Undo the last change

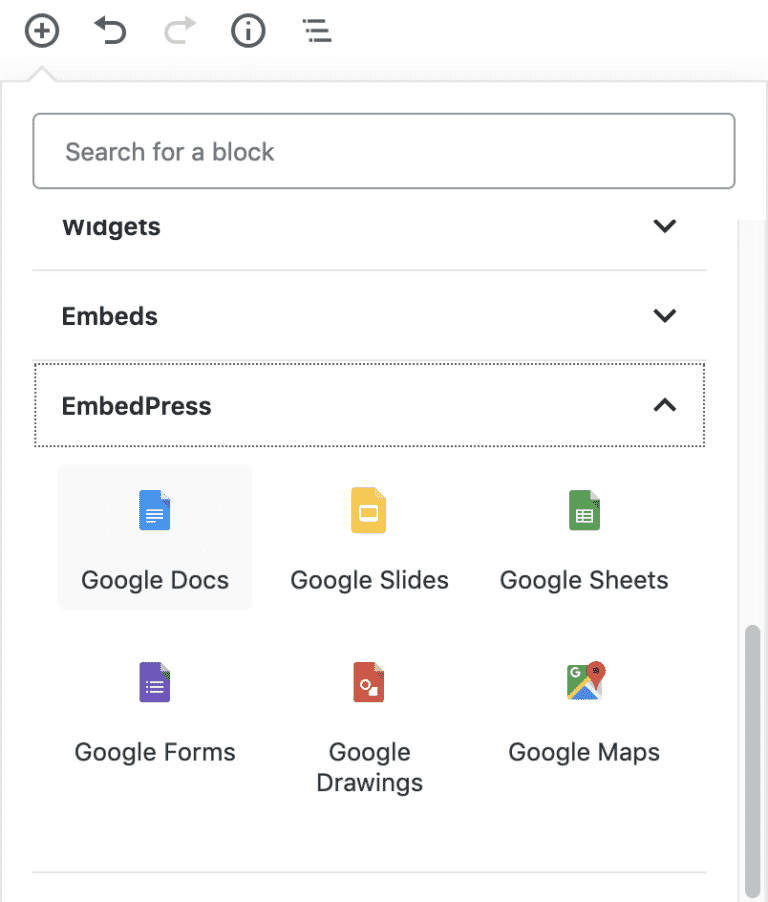click(110, 31)
